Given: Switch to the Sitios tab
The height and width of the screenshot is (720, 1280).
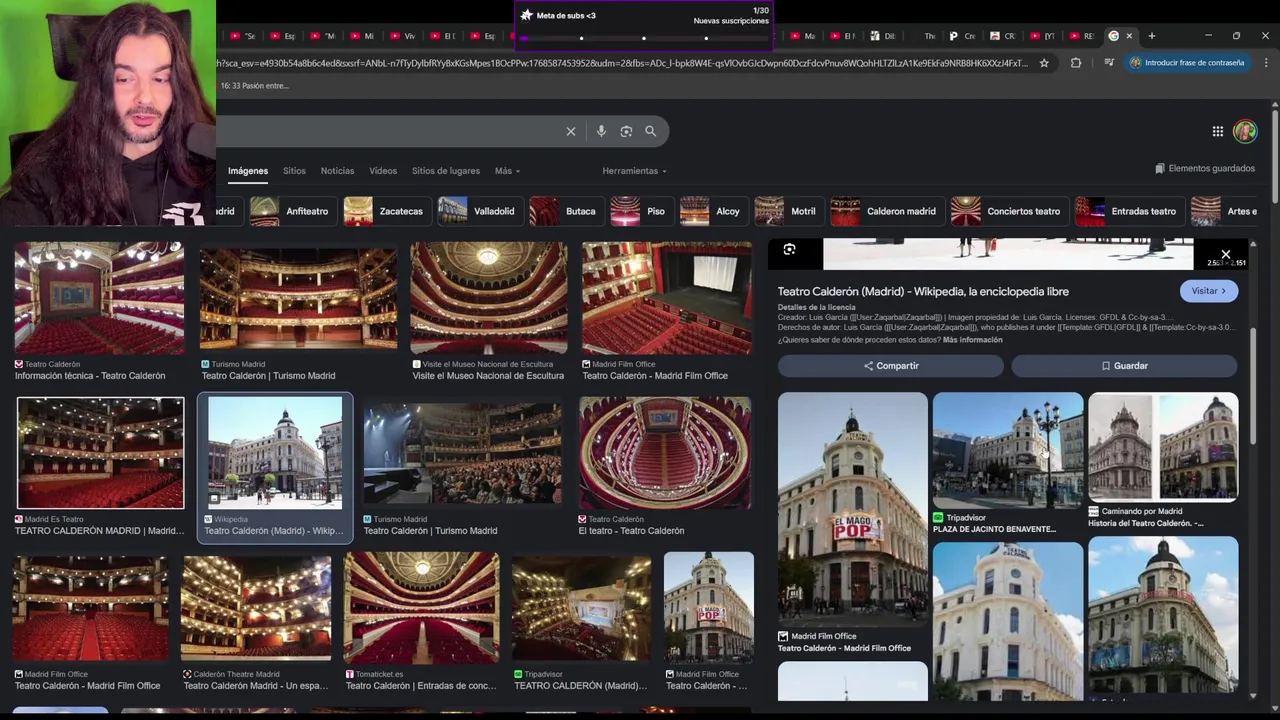Looking at the screenshot, I should [x=294, y=171].
